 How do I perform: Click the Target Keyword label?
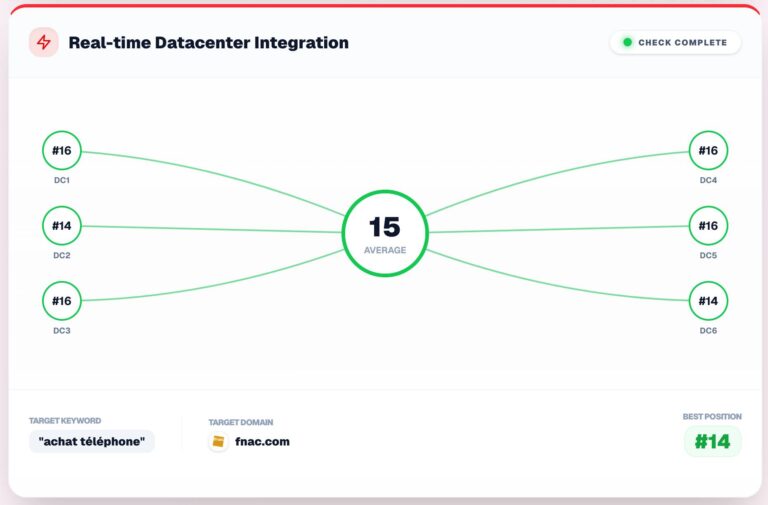(65, 421)
